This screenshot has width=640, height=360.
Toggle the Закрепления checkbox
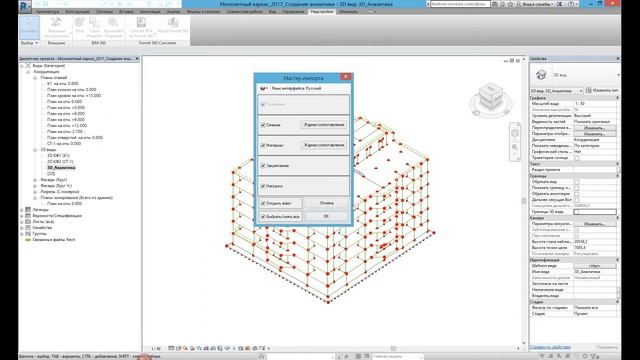pos(263,166)
